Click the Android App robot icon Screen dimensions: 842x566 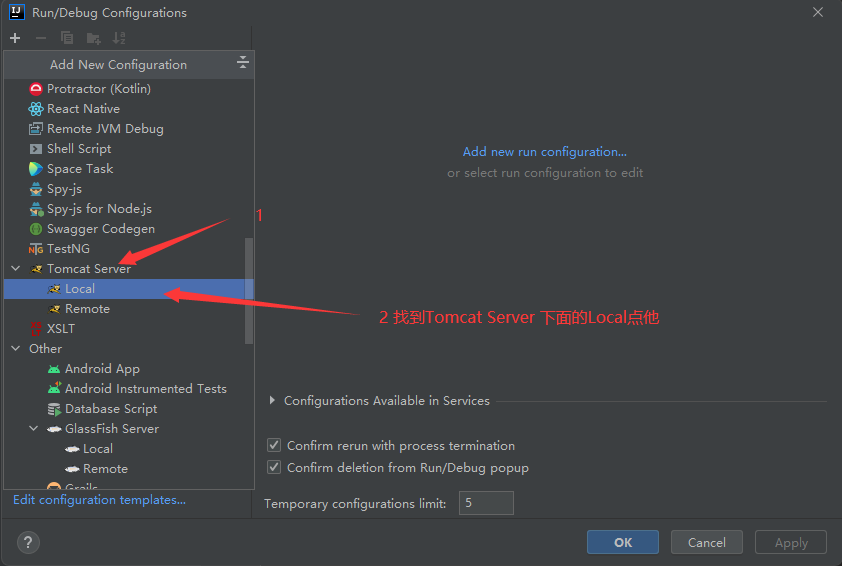54,369
